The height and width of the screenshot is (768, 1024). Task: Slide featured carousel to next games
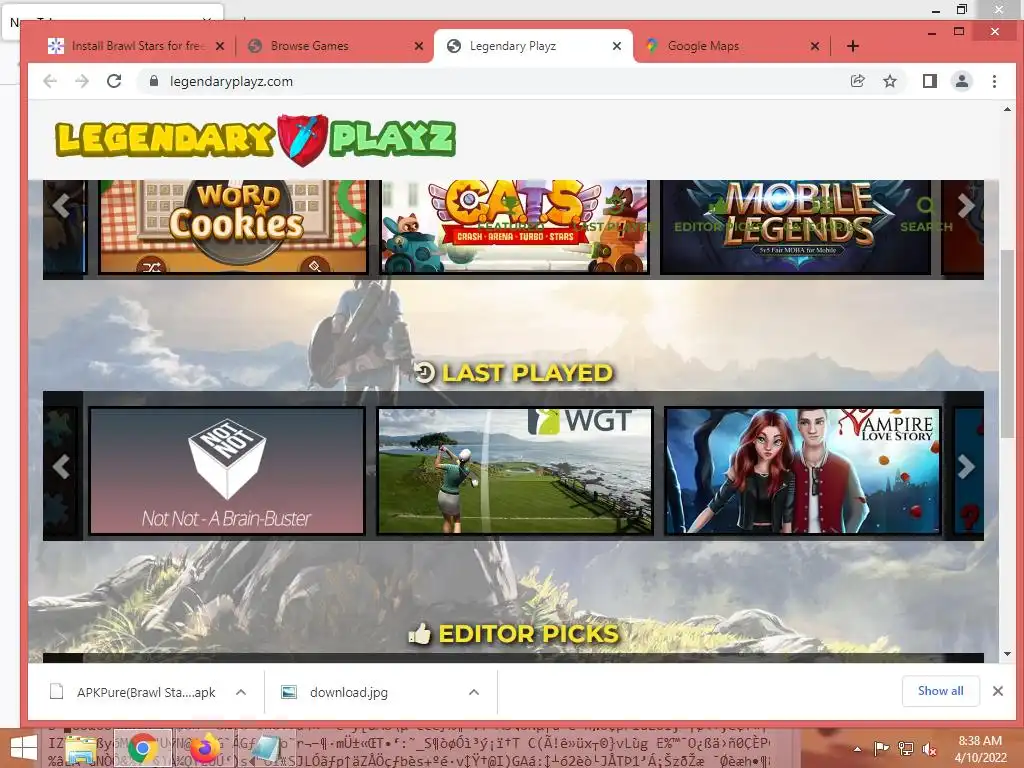966,206
